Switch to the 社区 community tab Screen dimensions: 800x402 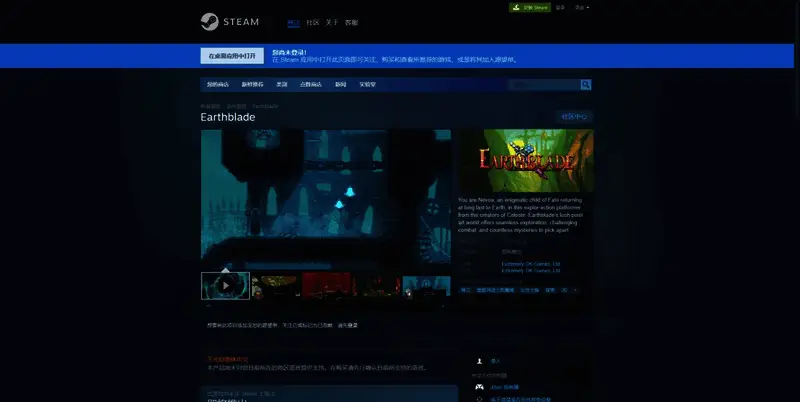tap(312, 22)
